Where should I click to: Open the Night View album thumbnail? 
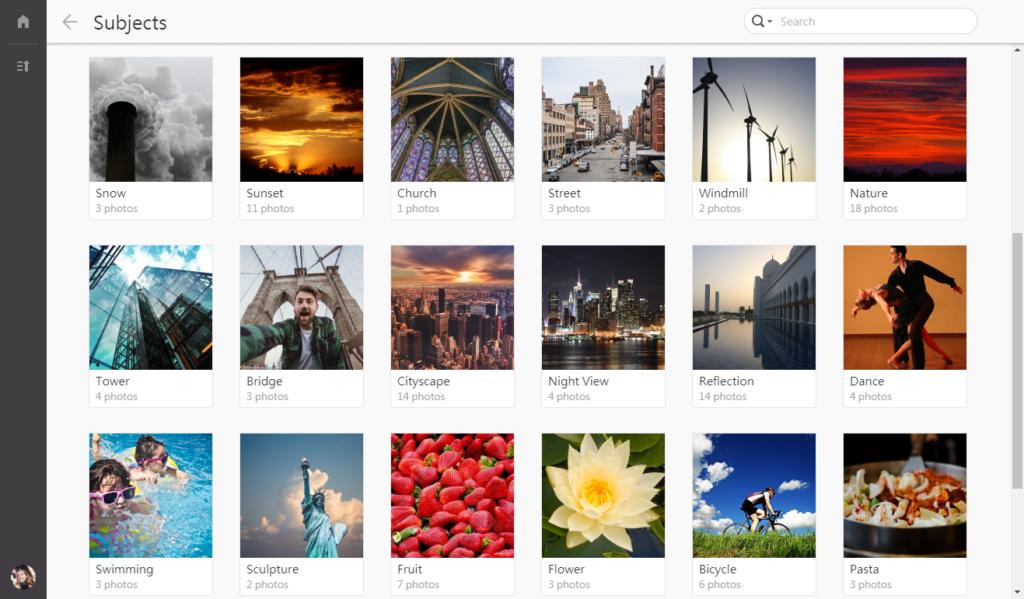[x=603, y=308]
